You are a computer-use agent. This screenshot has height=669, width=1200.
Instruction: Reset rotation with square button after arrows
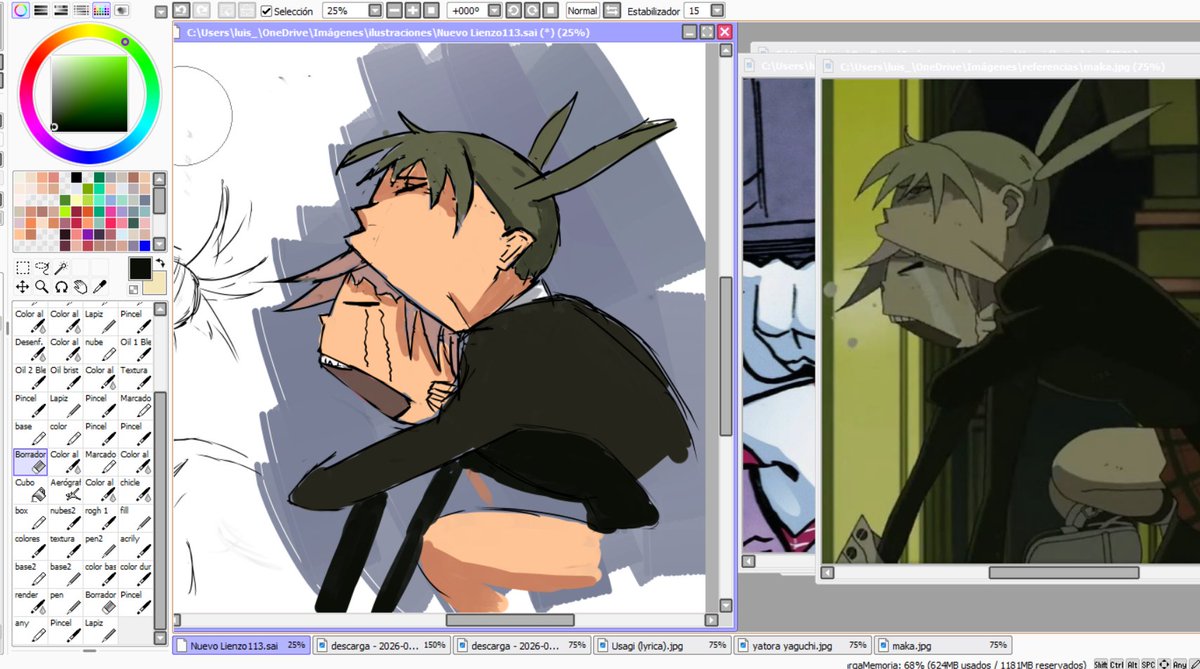[x=548, y=10]
